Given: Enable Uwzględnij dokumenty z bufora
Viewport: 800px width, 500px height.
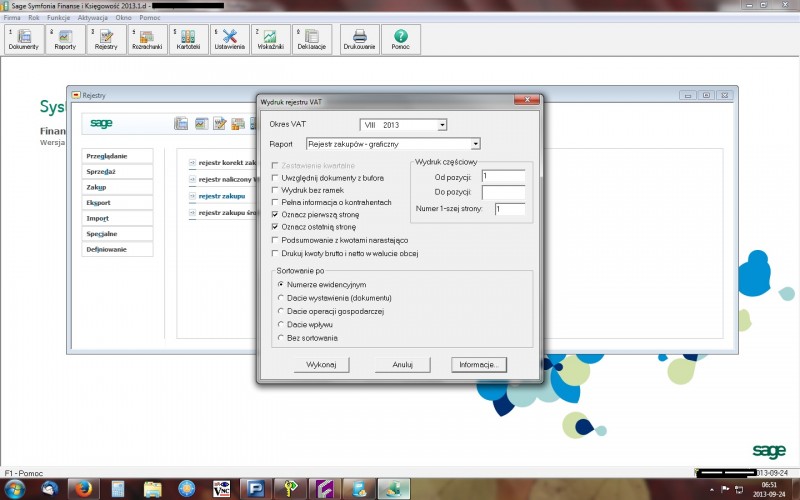Looking at the screenshot, I should click(275, 178).
